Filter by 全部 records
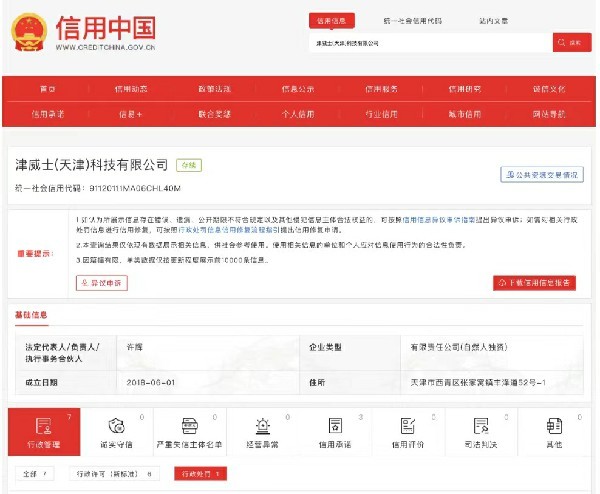Screen dimensions: 600x494 coord(35,474)
